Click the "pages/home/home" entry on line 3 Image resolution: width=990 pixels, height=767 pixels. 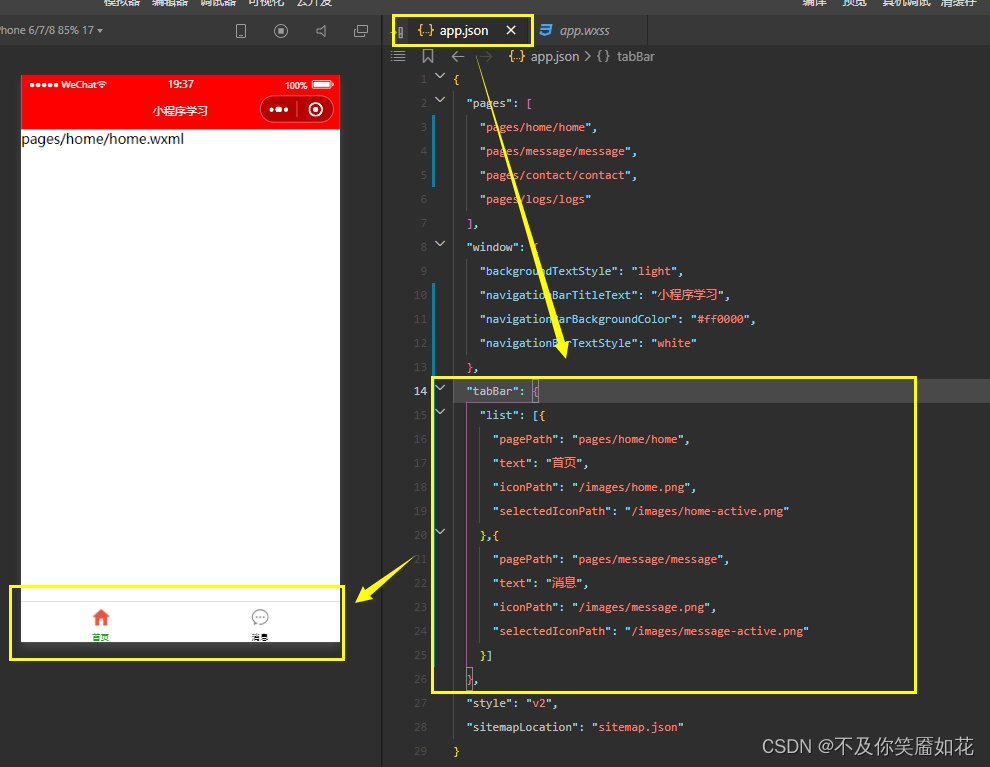(x=535, y=128)
